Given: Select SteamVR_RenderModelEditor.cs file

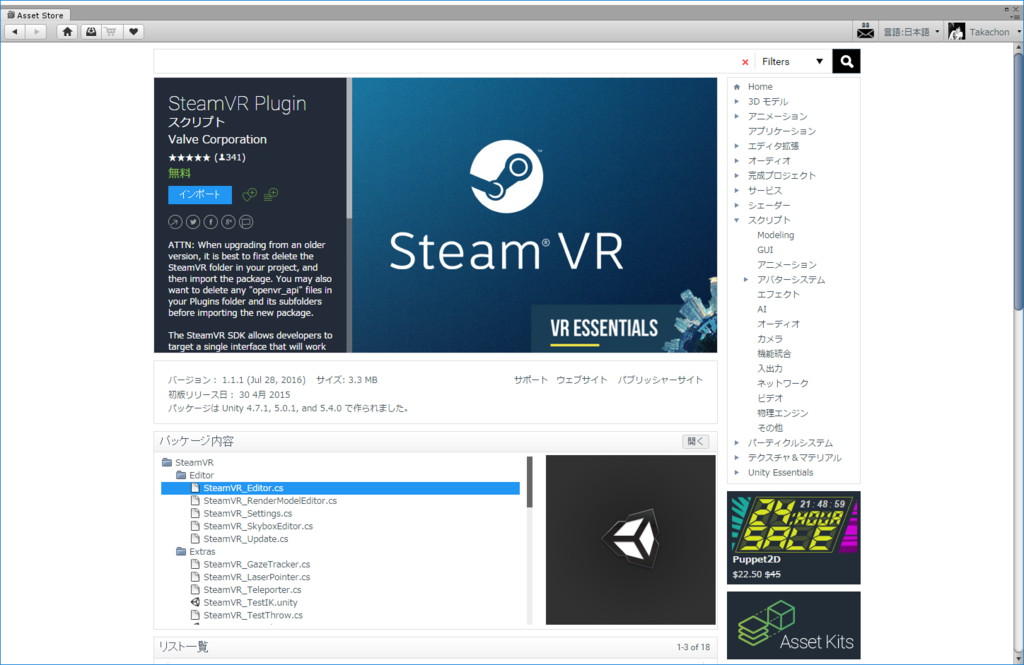Looking at the screenshot, I should pyautogui.click(x=270, y=501).
